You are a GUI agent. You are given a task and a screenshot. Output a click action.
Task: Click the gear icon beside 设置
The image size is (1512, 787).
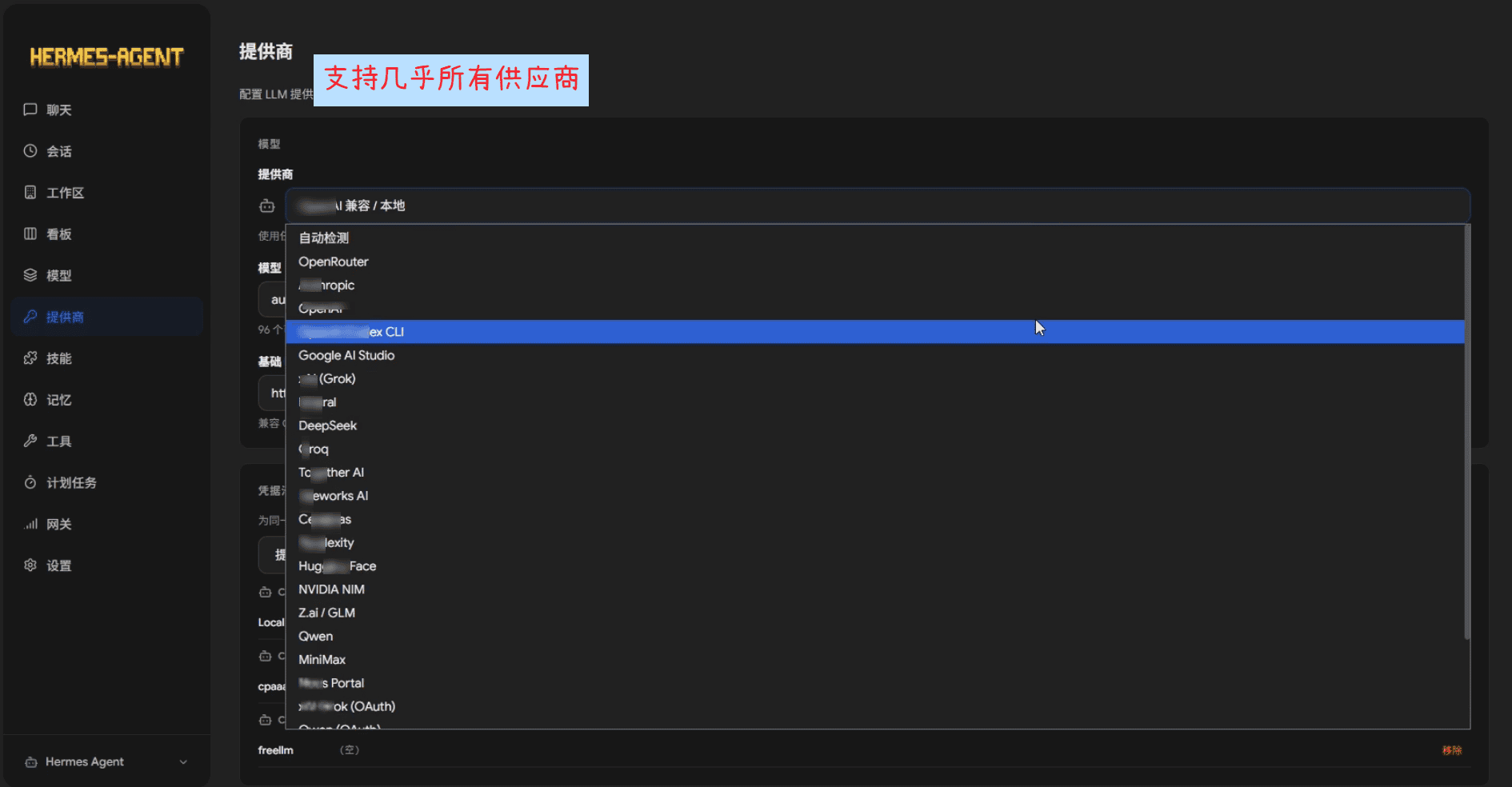coord(30,565)
